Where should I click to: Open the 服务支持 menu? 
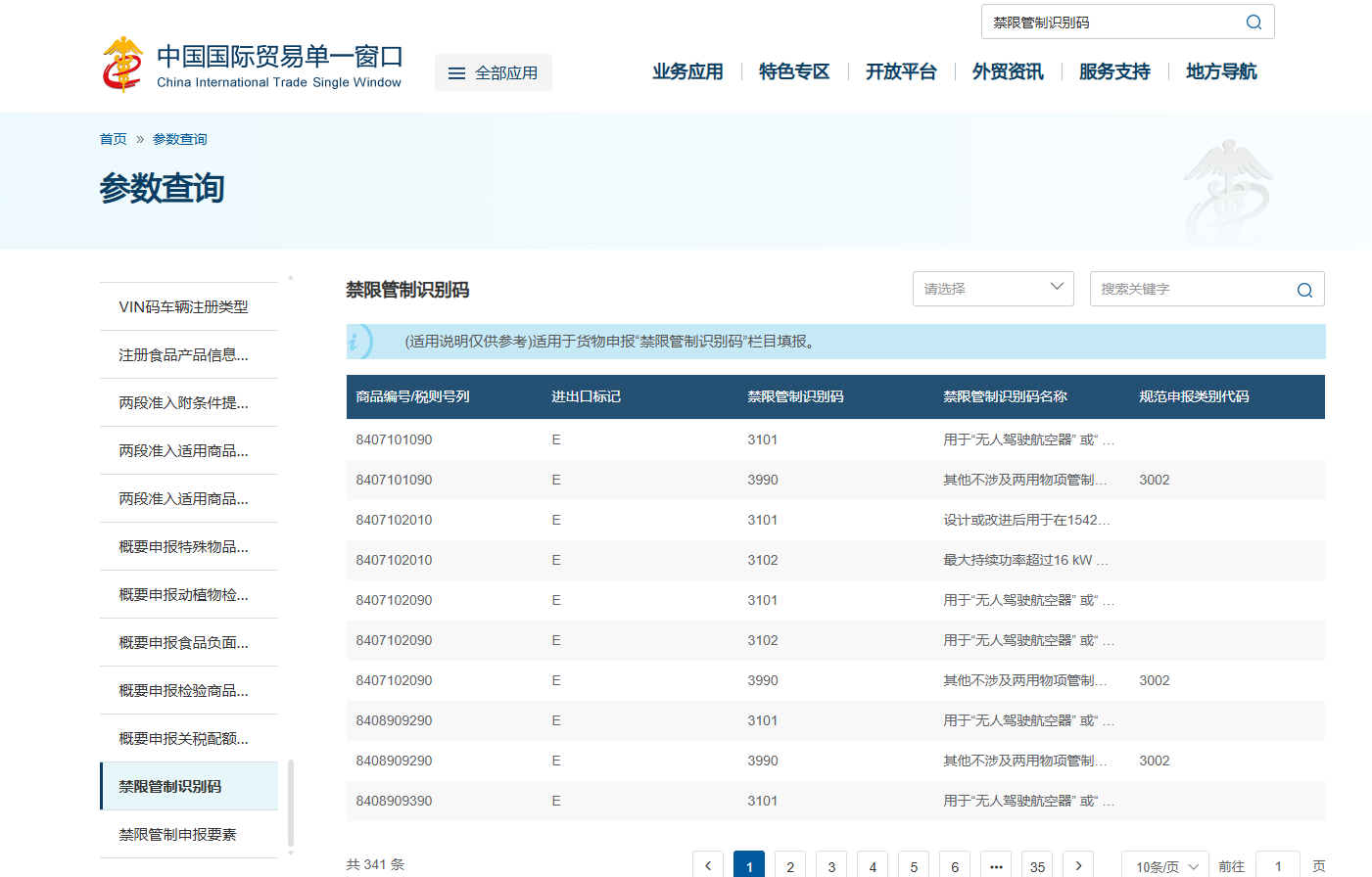[x=1114, y=71]
